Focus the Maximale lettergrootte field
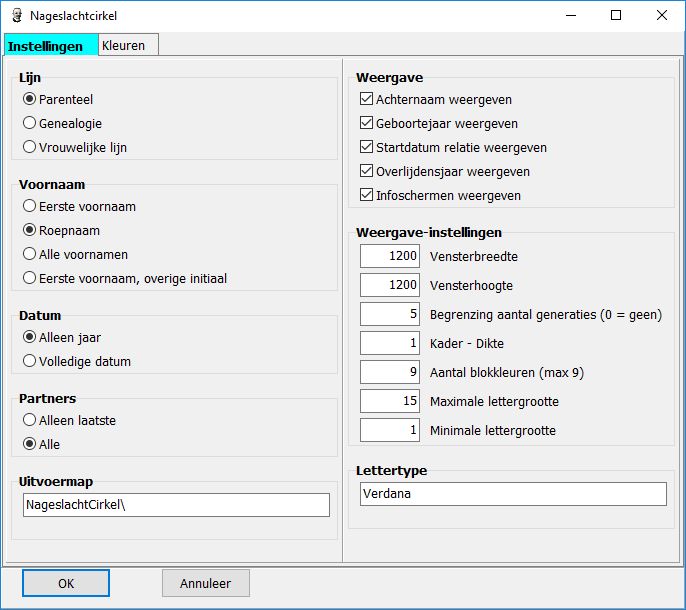The width and height of the screenshot is (686, 610). tap(390, 402)
